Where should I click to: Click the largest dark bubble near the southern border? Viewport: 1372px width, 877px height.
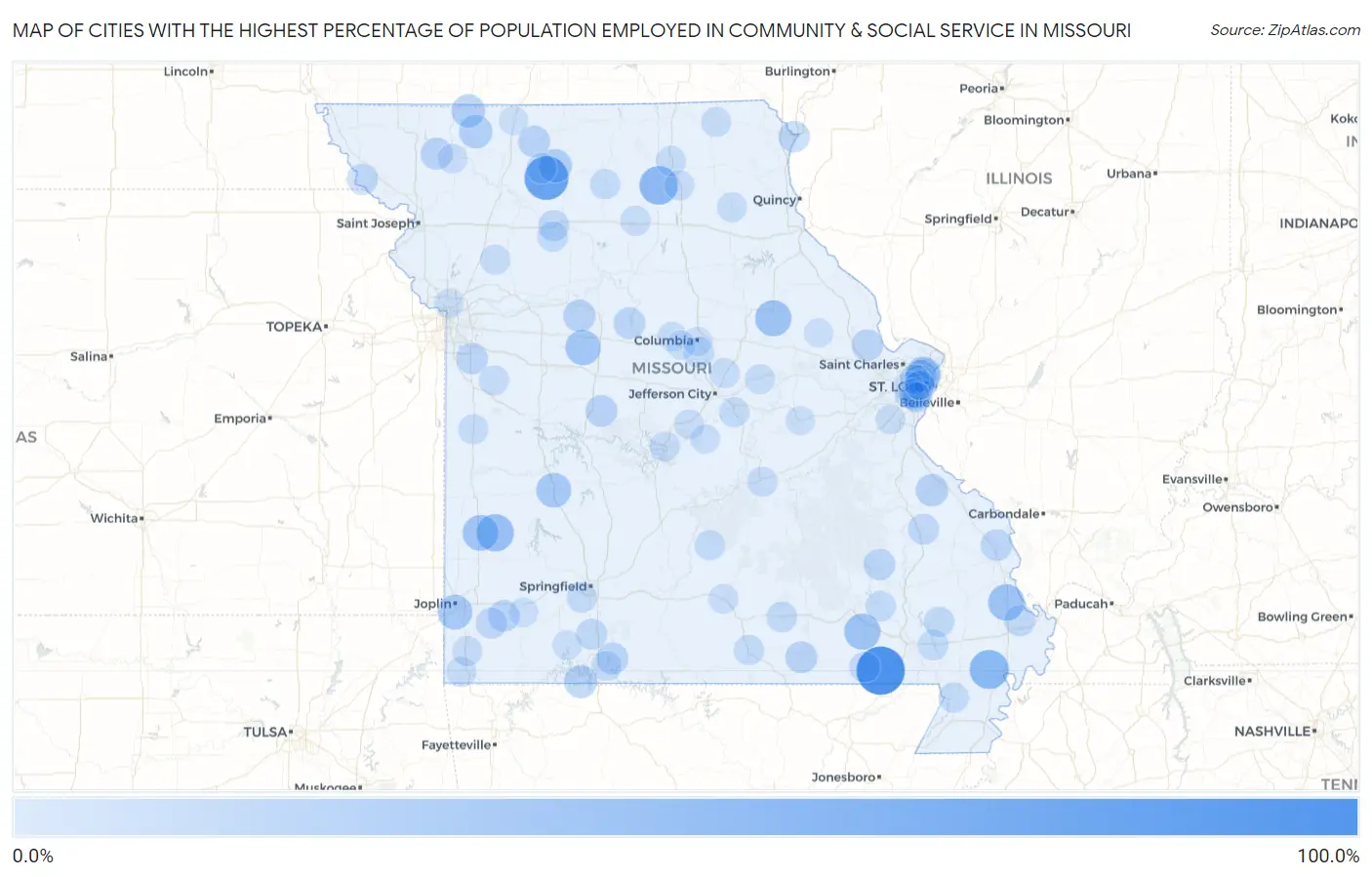[x=880, y=670]
